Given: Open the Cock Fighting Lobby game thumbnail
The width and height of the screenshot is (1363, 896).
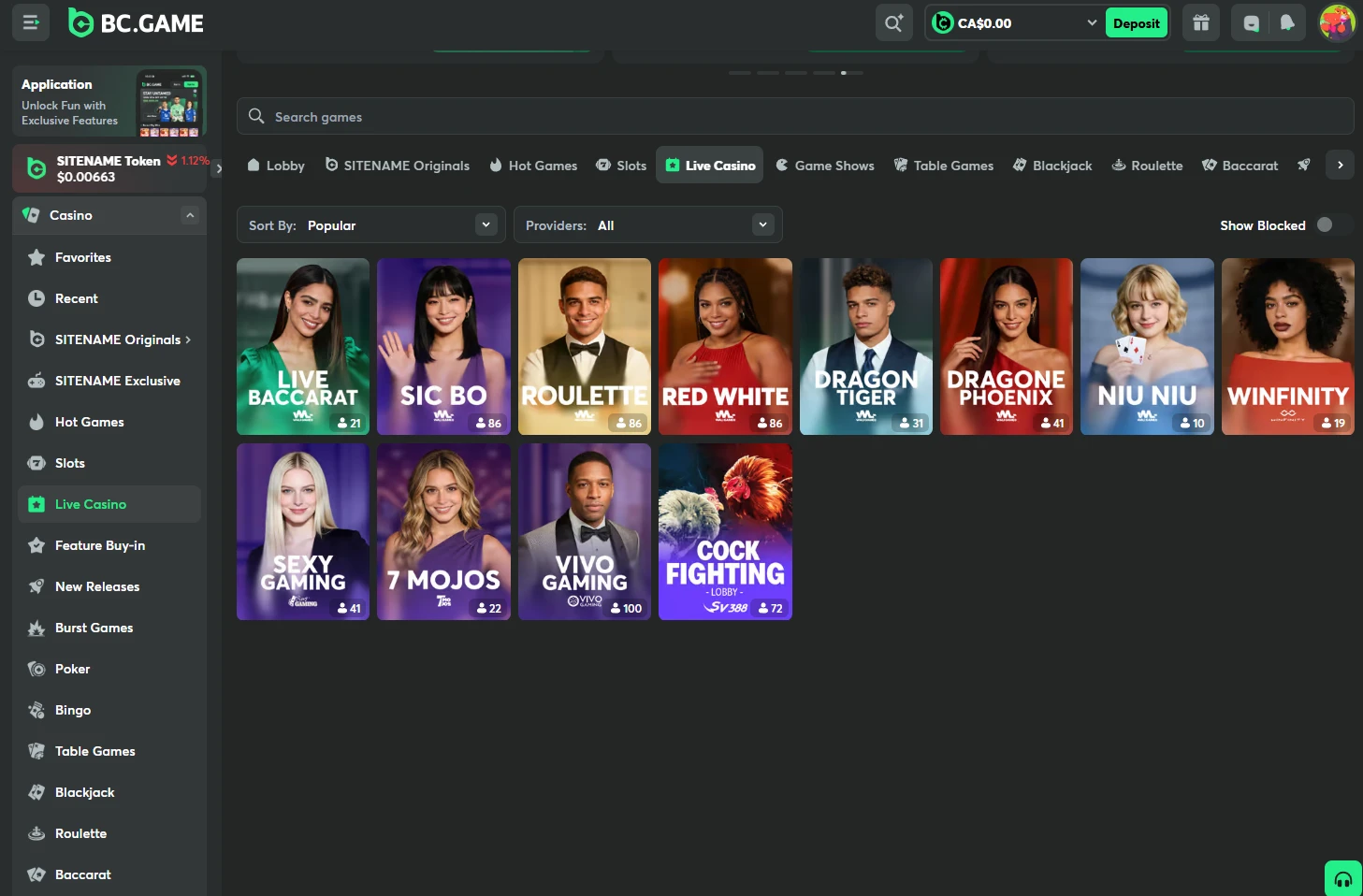Looking at the screenshot, I should [724, 531].
